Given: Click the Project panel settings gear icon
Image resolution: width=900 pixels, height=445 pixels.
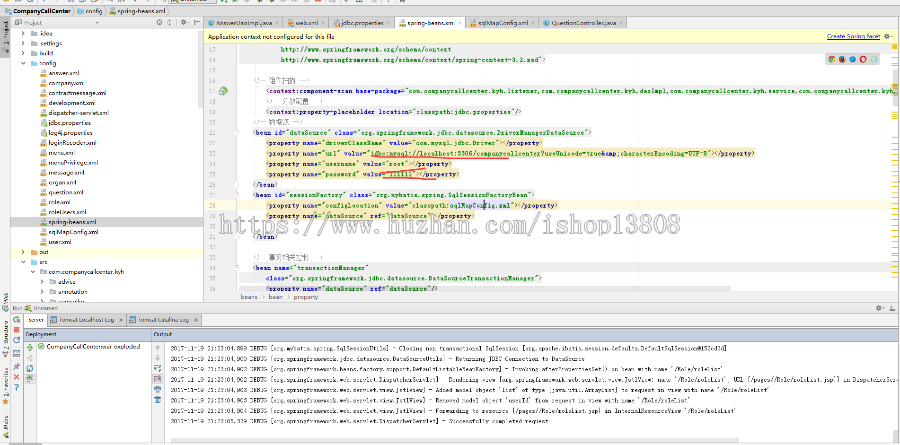Looking at the screenshot, I should [x=183, y=21].
